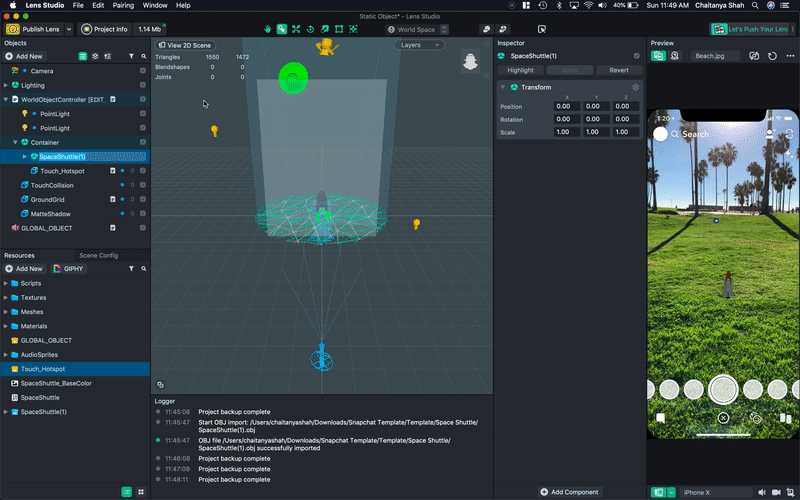Select the pan hand tool in toolbar
This screenshot has width=800, height=500.
(267, 29)
